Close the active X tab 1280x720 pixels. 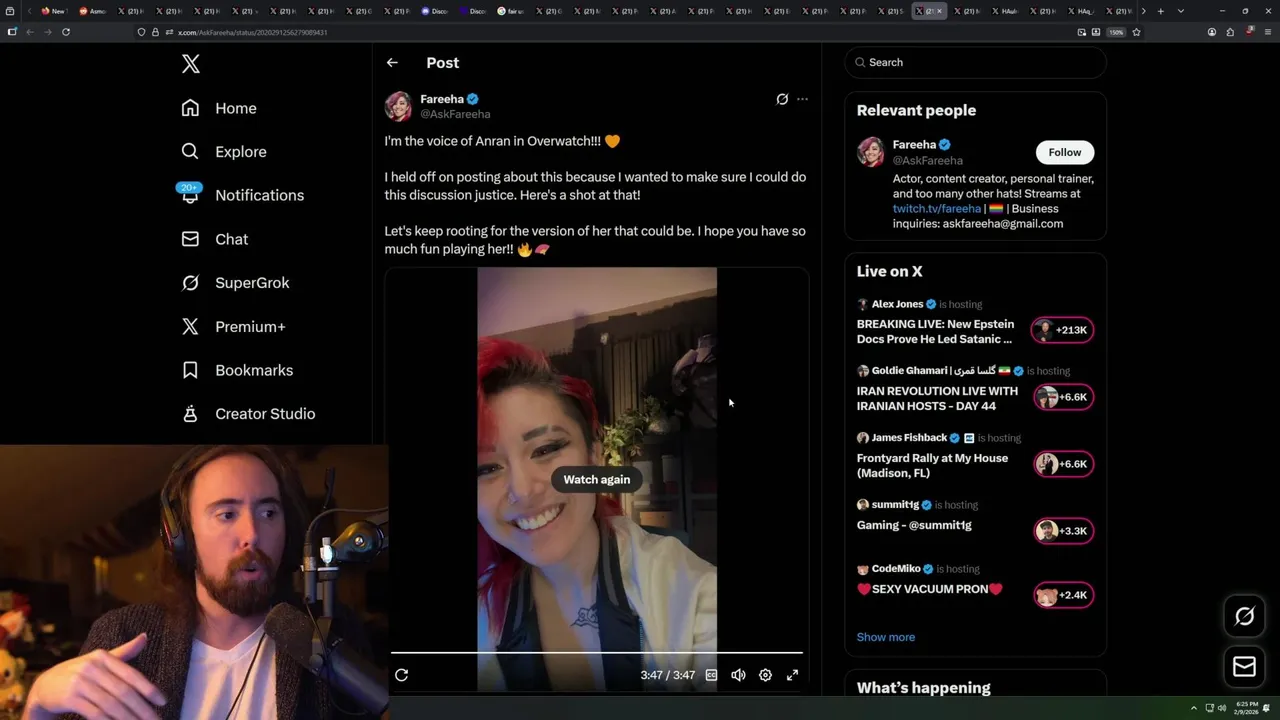[x=939, y=11]
